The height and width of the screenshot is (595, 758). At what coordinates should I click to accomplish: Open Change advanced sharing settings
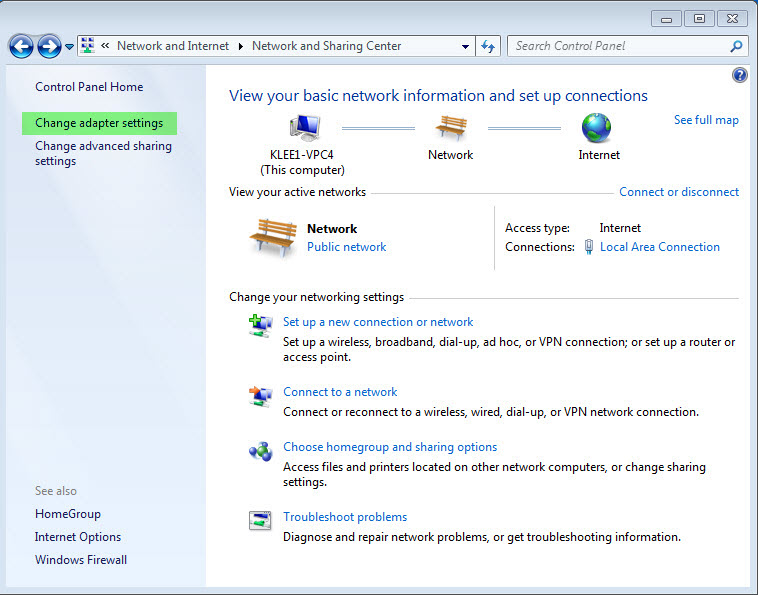click(103, 153)
